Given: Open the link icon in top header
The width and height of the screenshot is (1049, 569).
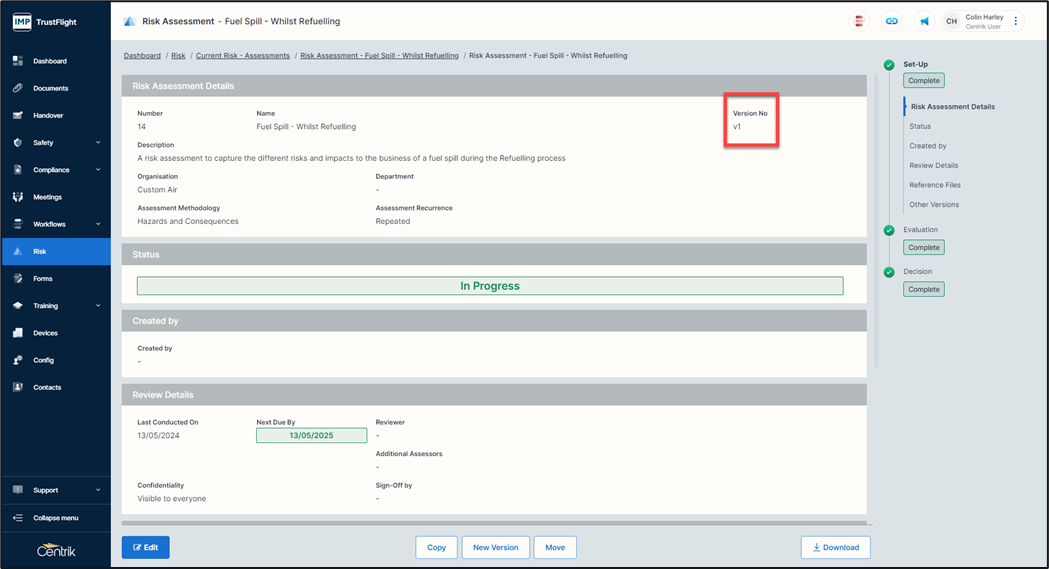Looking at the screenshot, I should coord(891,21).
